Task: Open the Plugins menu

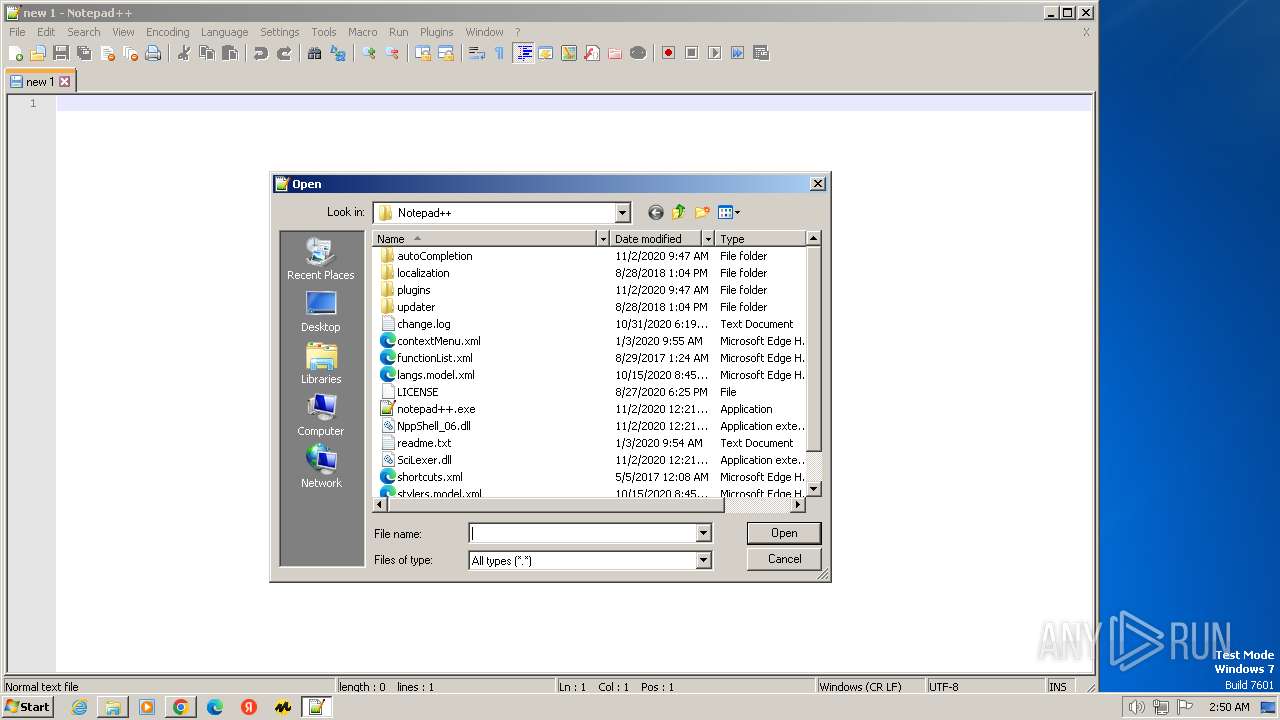Action: click(x=436, y=32)
